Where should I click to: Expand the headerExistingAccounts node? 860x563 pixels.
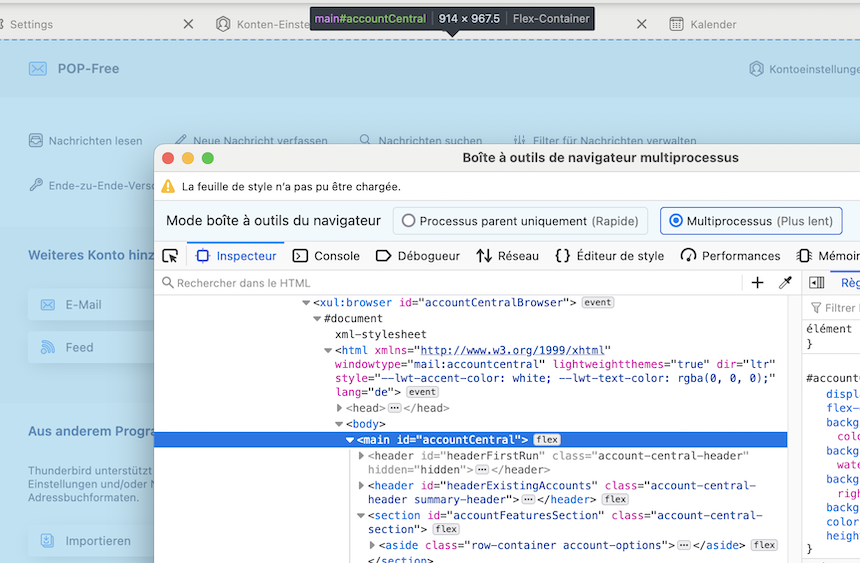(361, 486)
